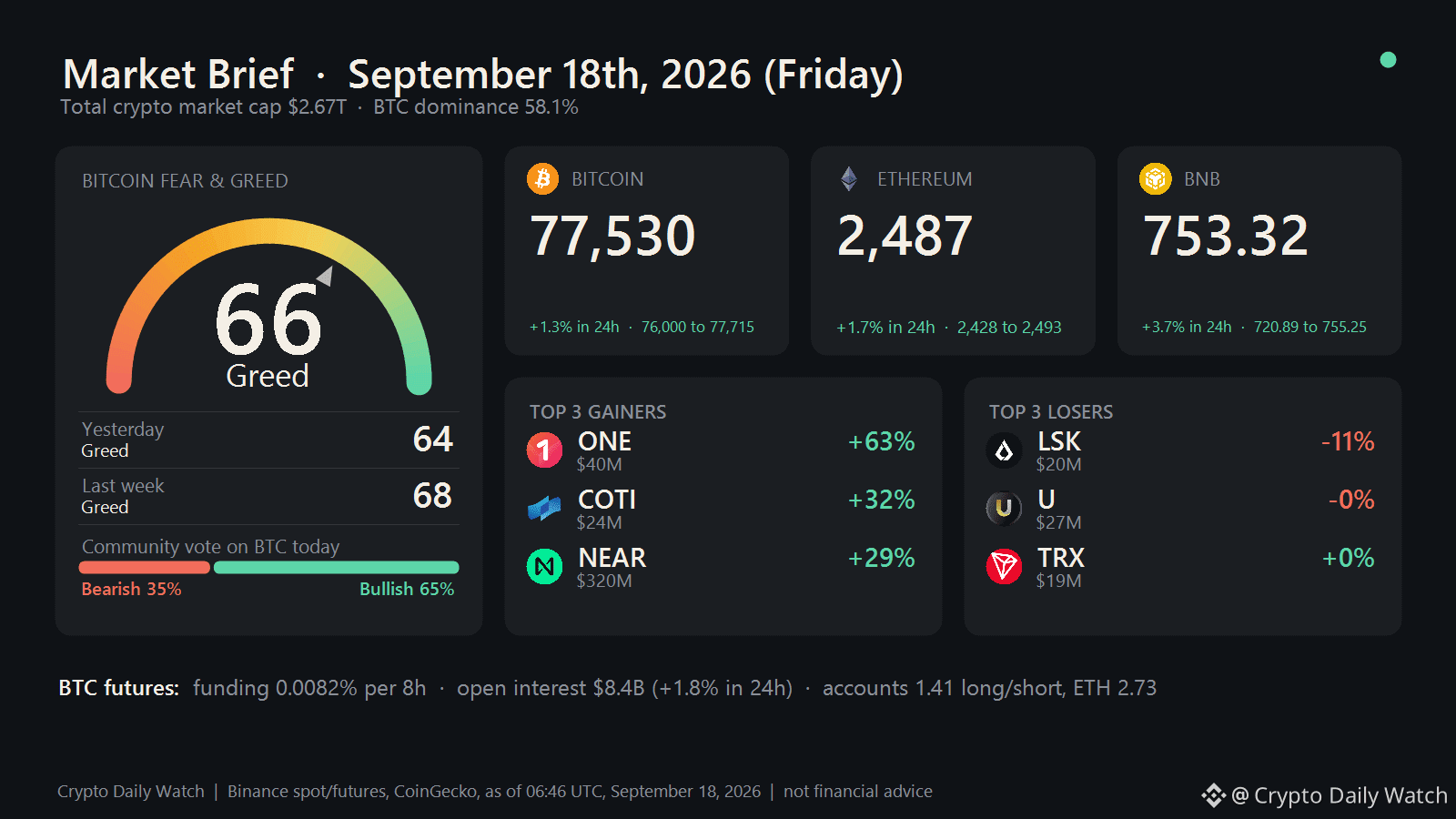Select the Last week Greed 68 row

coord(268,496)
